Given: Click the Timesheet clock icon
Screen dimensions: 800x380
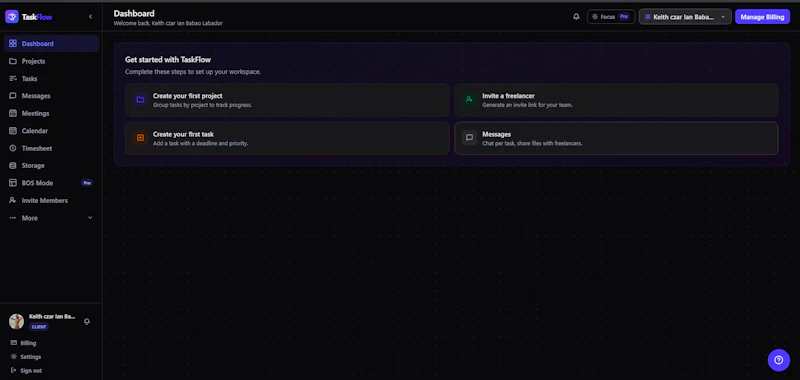Looking at the screenshot, I should click(13, 148).
